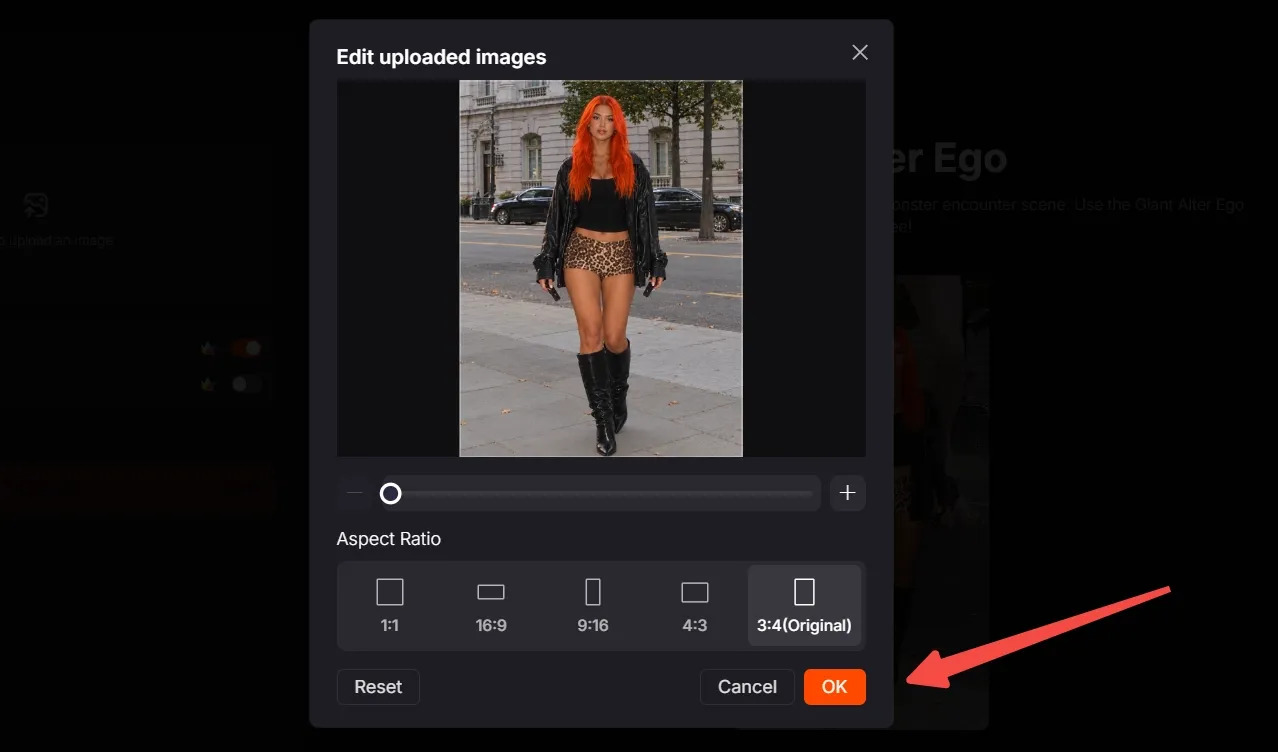This screenshot has height=752, width=1278.
Task: Click the uploaded photo preview
Action: pyautogui.click(x=601, y=268)
